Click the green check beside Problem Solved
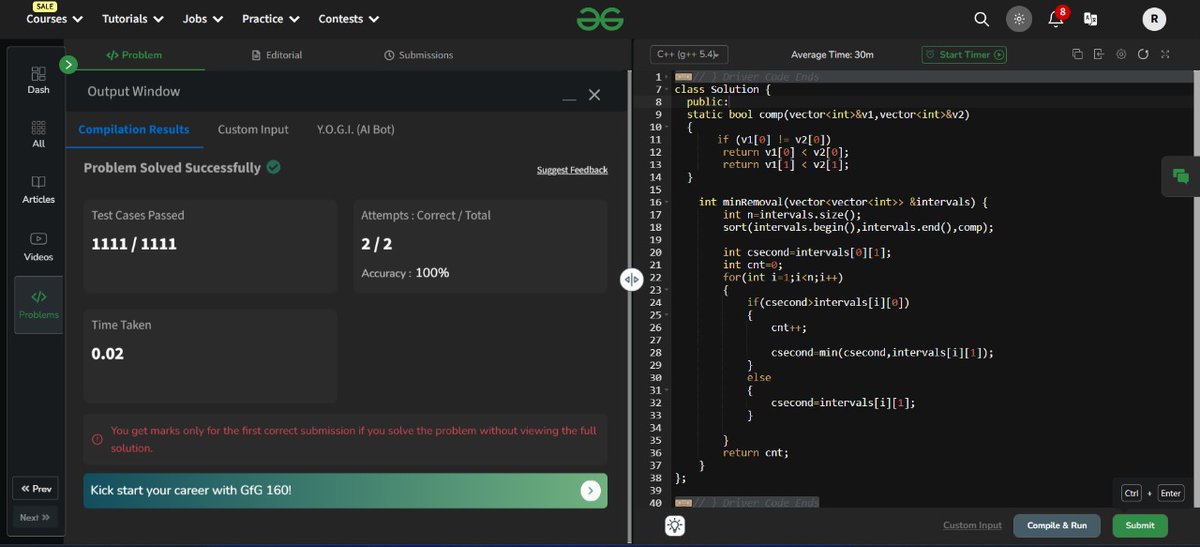1200x547 pixels. pyautogui.click(x=274, y=167)
